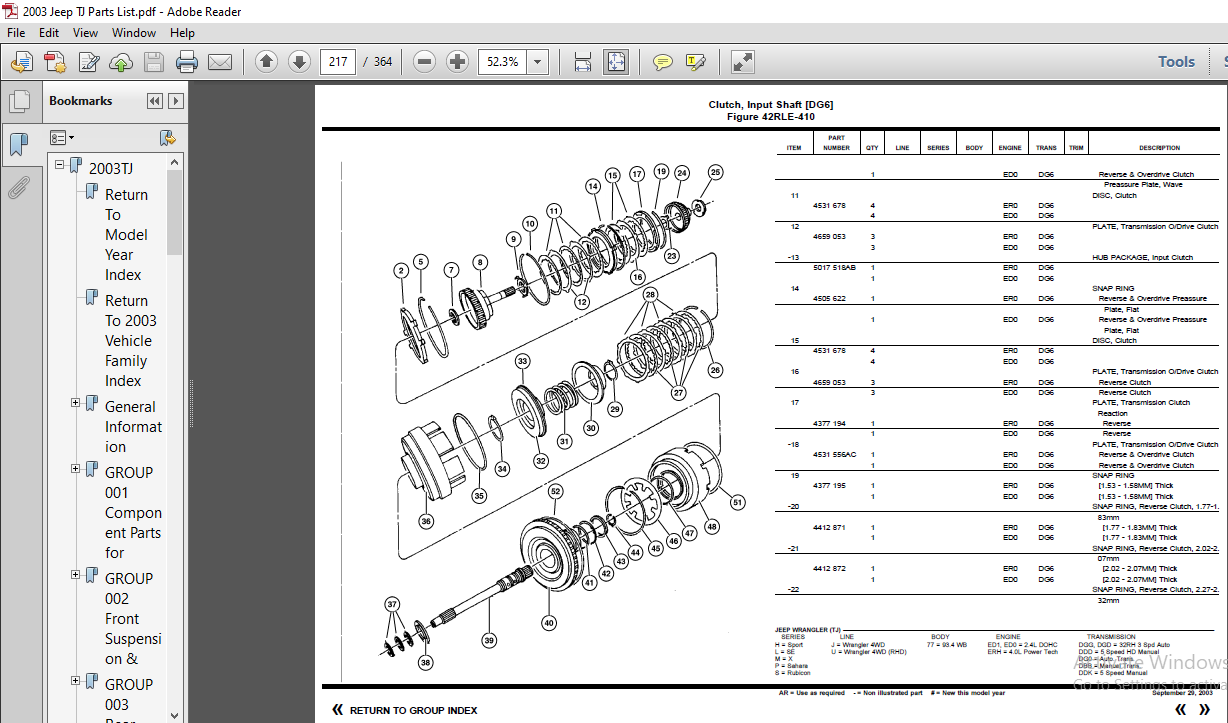Screen dimensions: 1228x723
Task: Expand the GROUP 002 bookmark
Action: pos(75,575)
